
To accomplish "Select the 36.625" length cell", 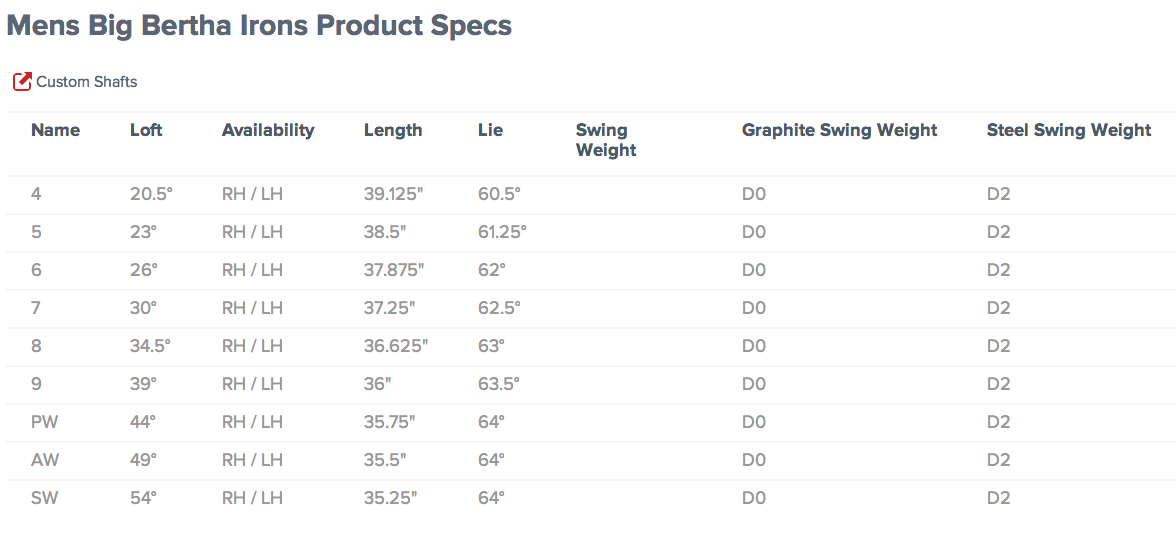I will tap(396, 346).
